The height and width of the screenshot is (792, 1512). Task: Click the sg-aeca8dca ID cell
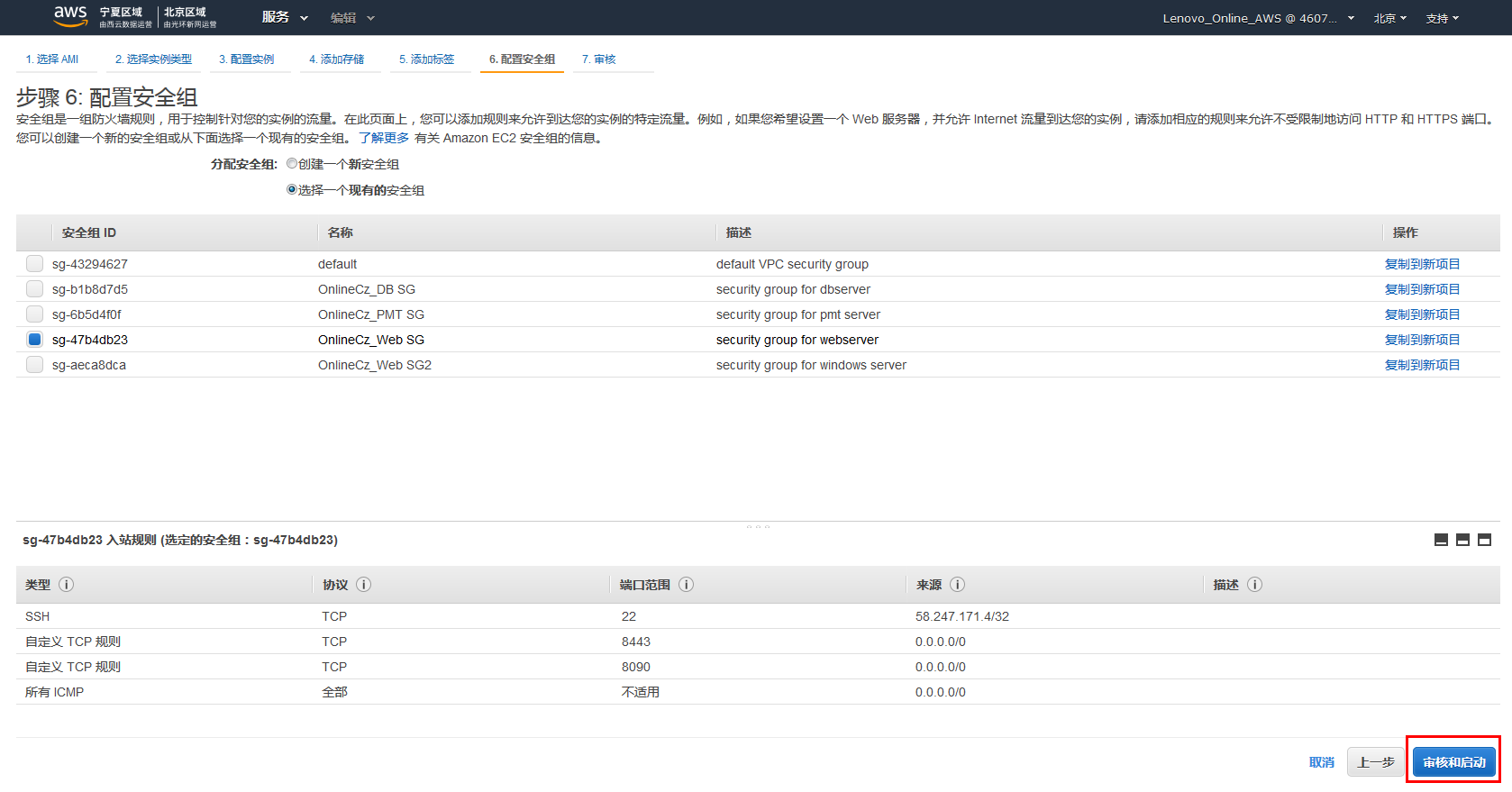pyautogui.click(x=89, y=365)
